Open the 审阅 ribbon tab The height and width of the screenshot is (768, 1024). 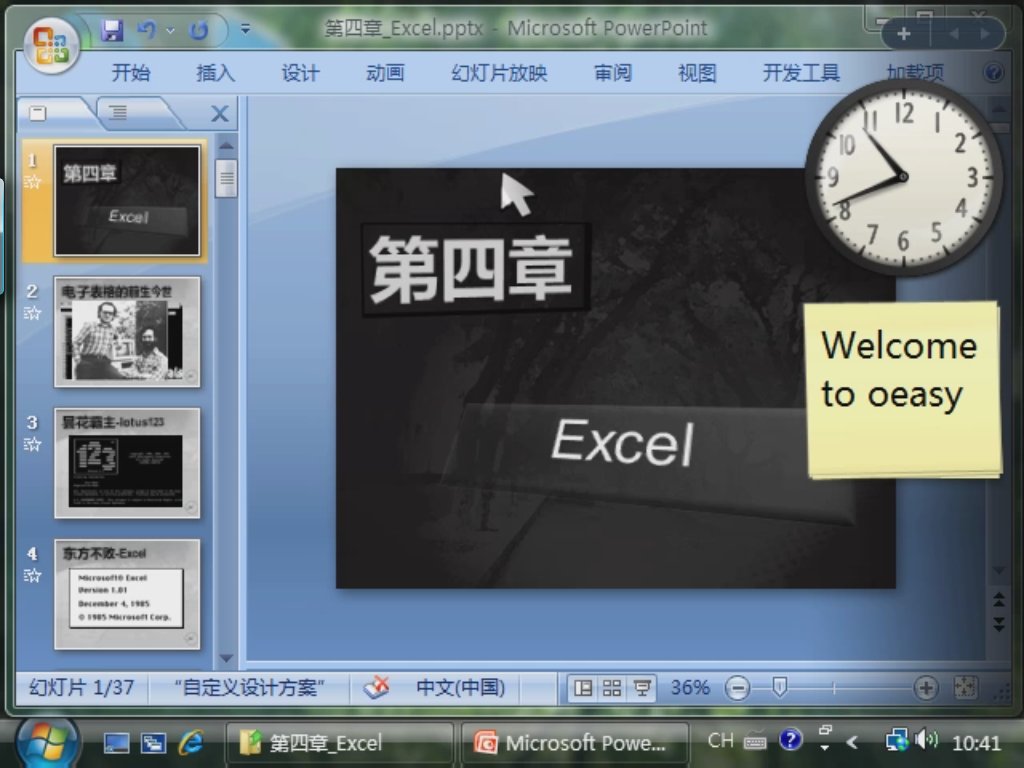(613, 72)
